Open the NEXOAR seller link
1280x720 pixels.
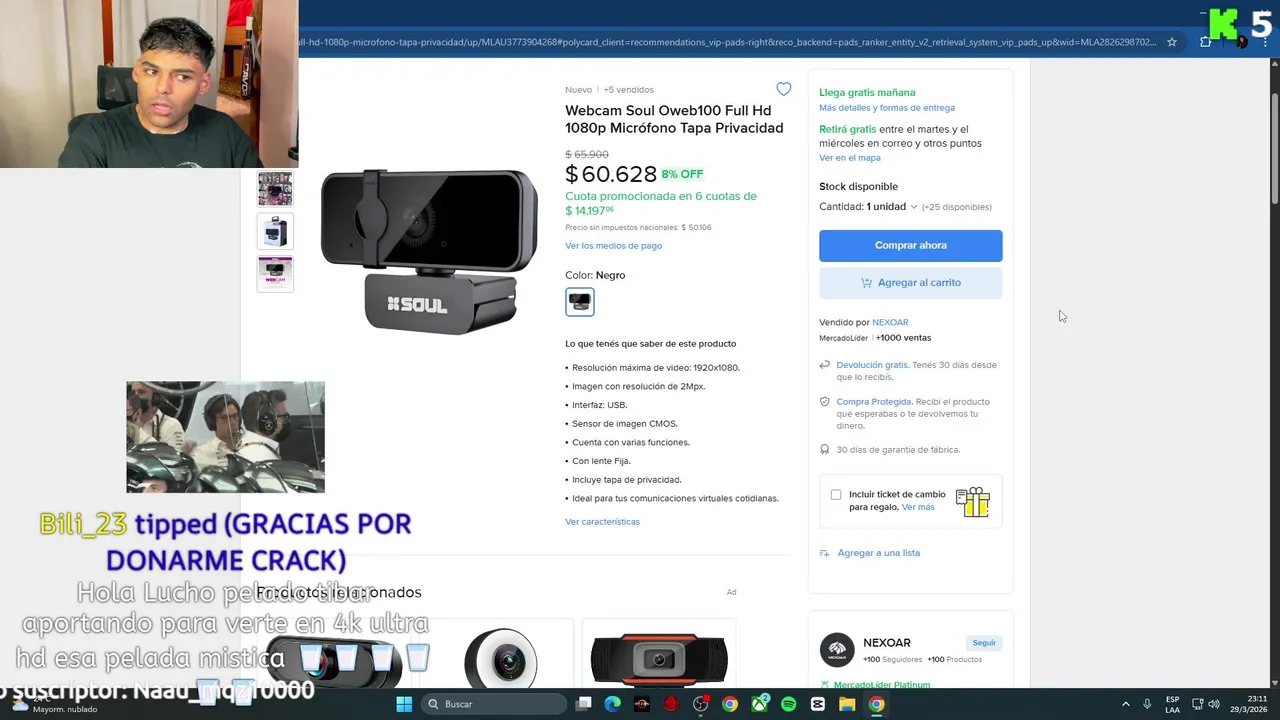coord(890,323)
